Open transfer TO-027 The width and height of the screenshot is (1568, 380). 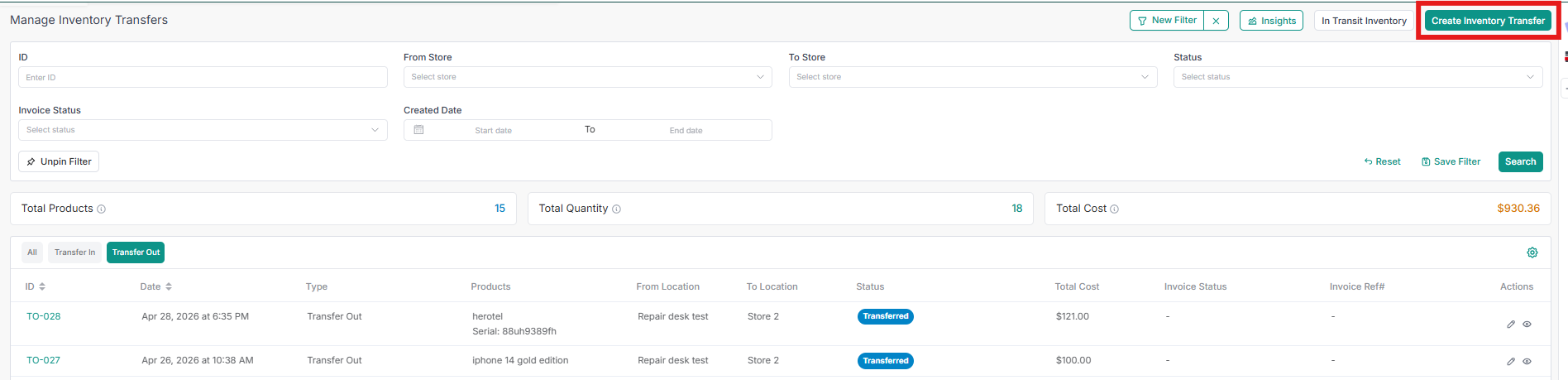[x=44, y=360]
